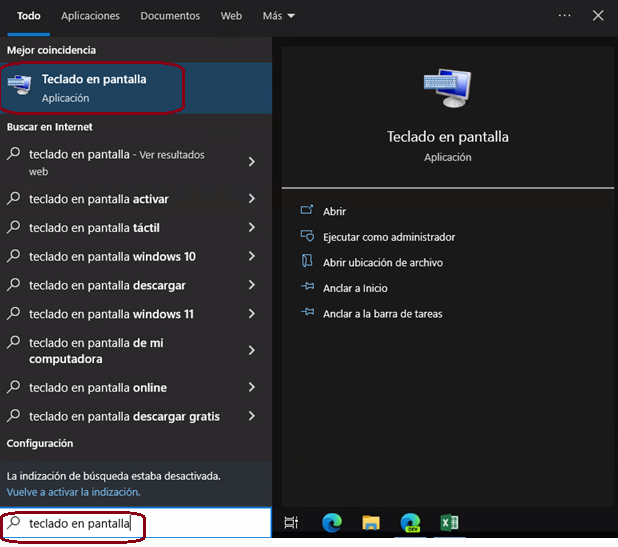Viewport: 618px width, 547px height.
Task: Expand the 'descargar gratis' suggestion arrow
Action: point(251,415)
